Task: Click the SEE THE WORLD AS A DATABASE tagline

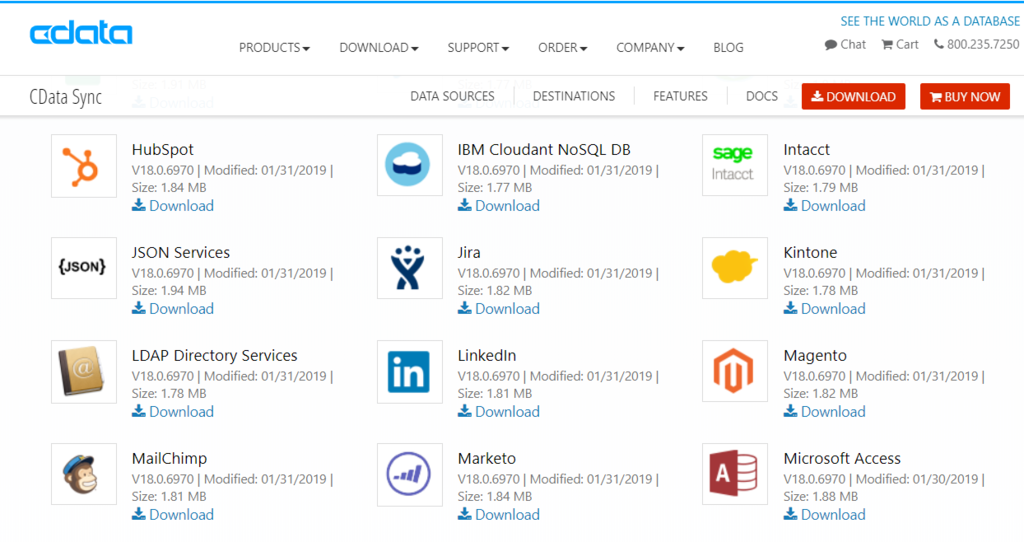Action: click(930, 22)
